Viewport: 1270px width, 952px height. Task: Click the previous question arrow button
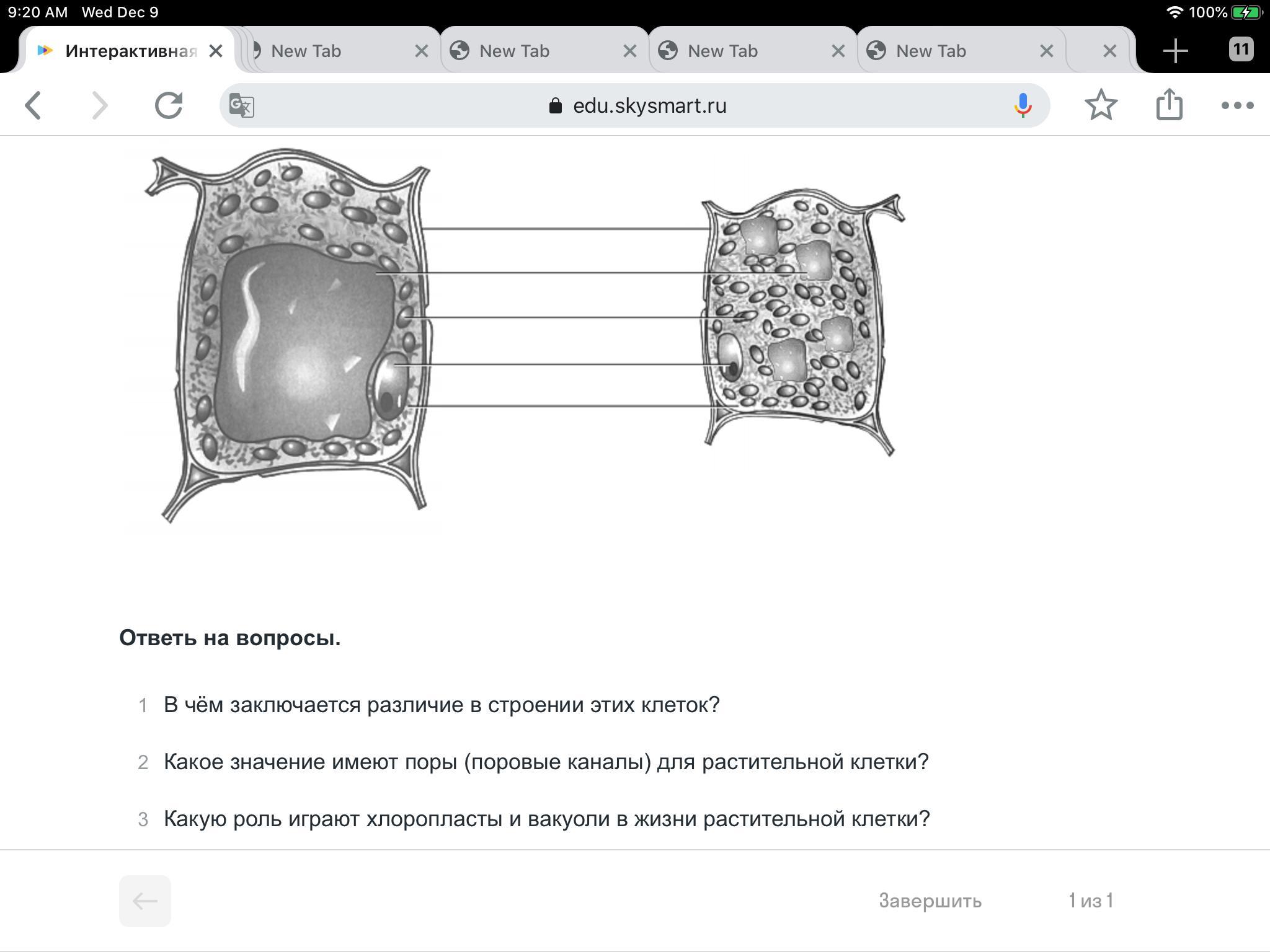(144, 901)
